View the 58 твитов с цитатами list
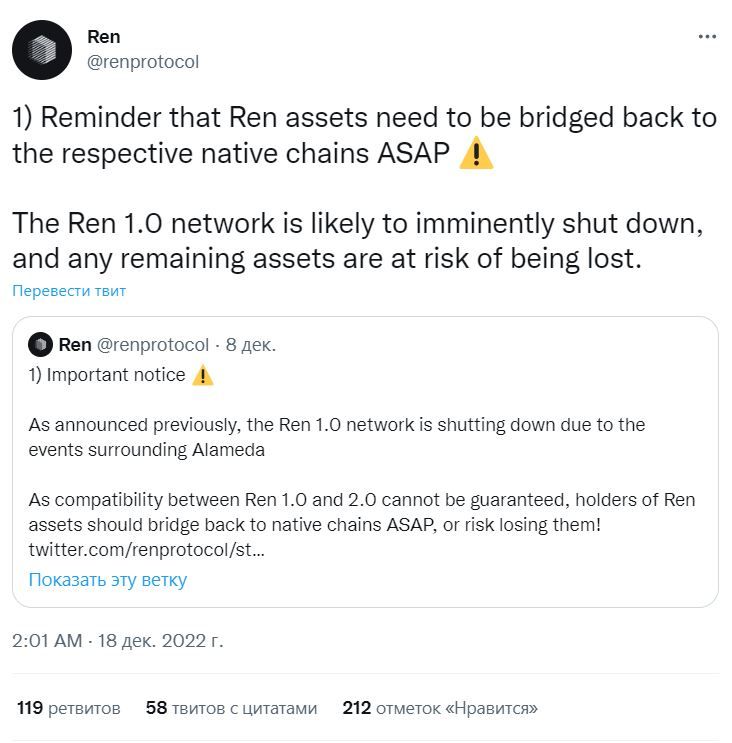The width and height of the screenshot is (732, 743). pos(231,708)
